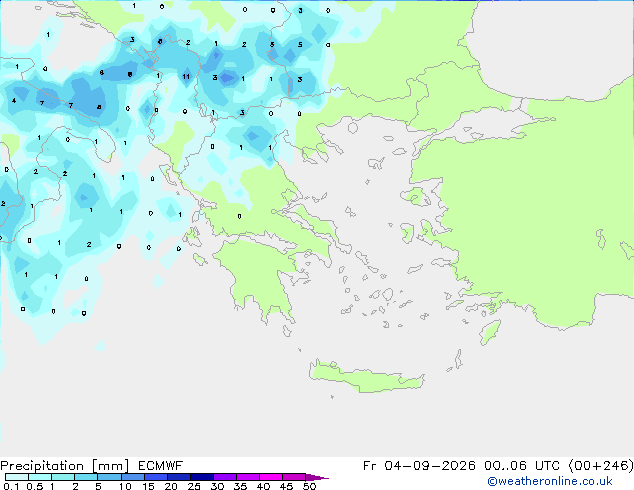Image resolution: width=634 pixels, height=490 pixels.
Task: Click the 'Precipitation [mm]' title text
Action: (x=65, y=466)
